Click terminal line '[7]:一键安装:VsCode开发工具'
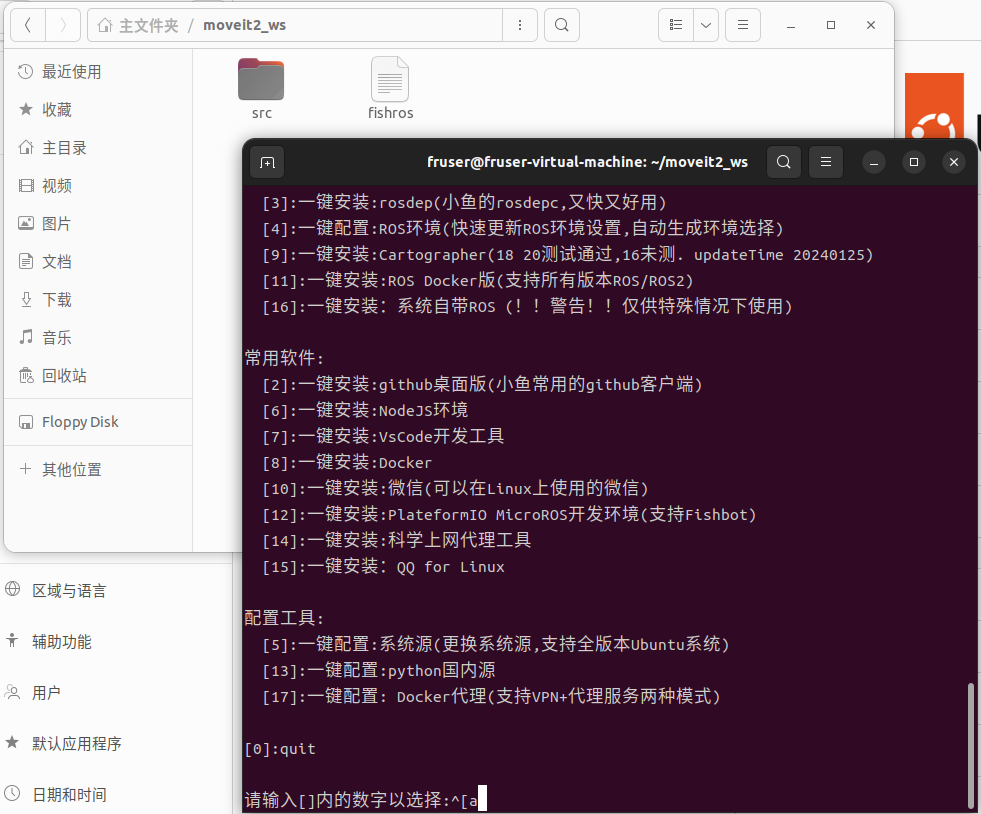 pyautogui.click(x=383, y=436)
